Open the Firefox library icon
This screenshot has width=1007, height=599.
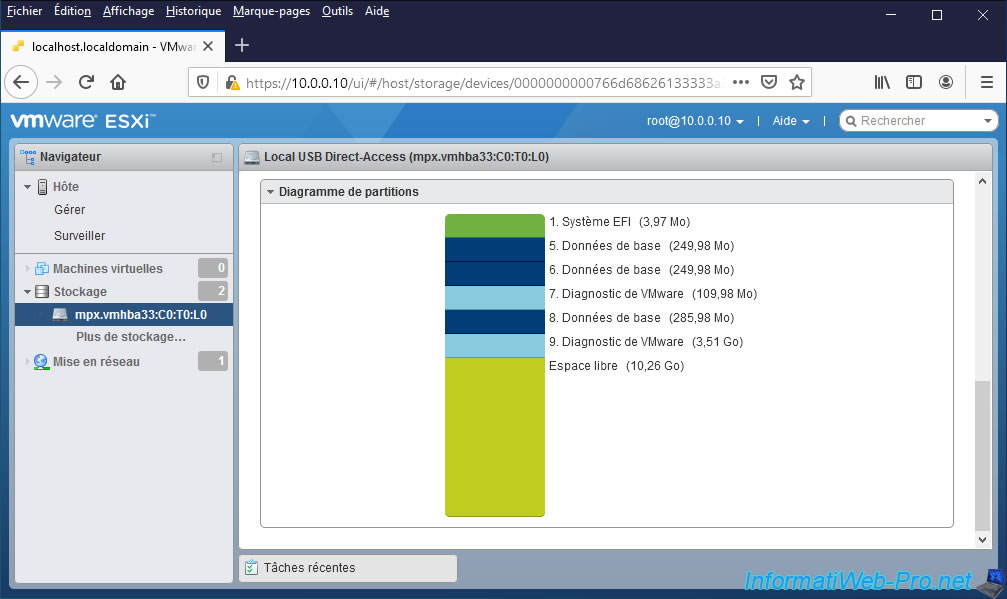click(x=882, y=82)
